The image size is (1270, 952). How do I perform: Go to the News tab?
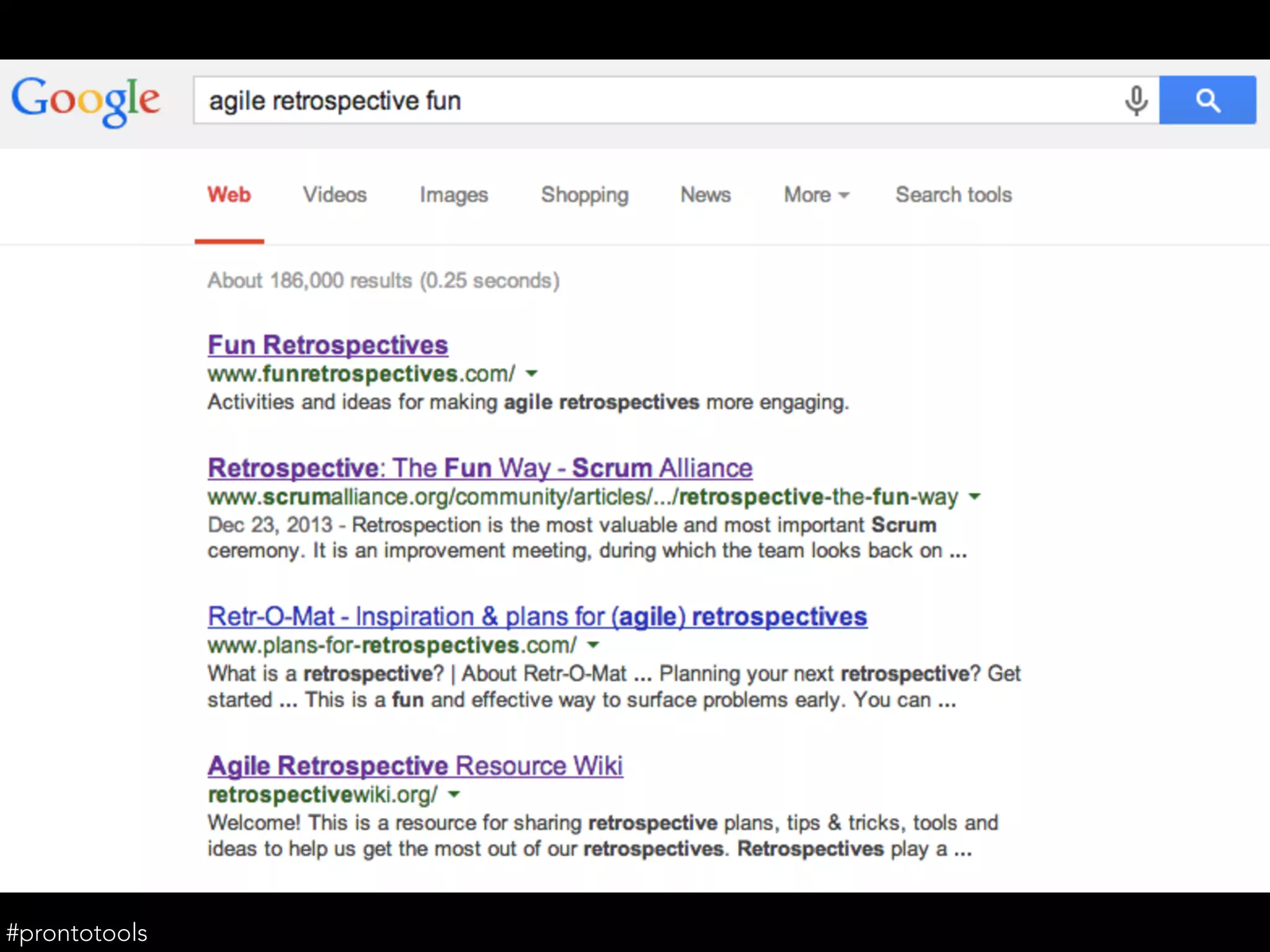pyautogui.click(x=706, y=195)
